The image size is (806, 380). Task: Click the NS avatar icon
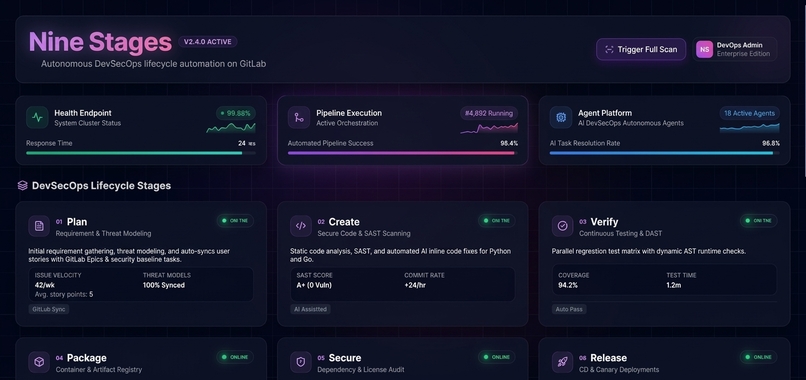coord(704,49)
